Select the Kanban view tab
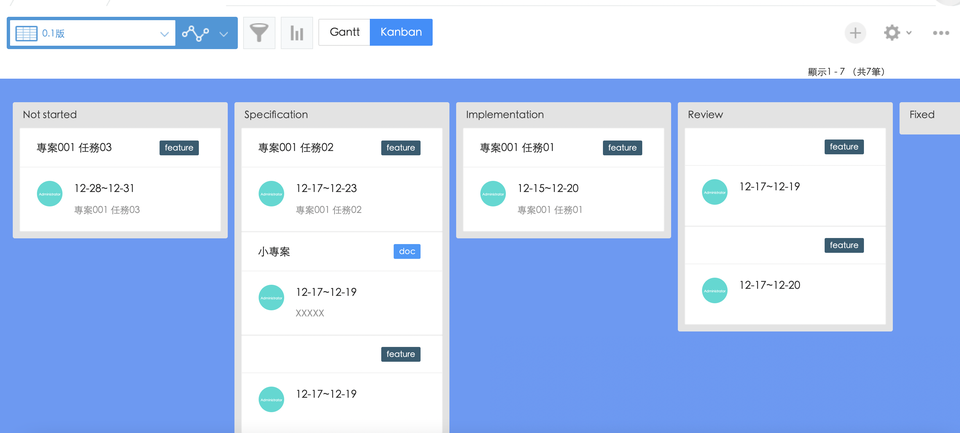 401,32
